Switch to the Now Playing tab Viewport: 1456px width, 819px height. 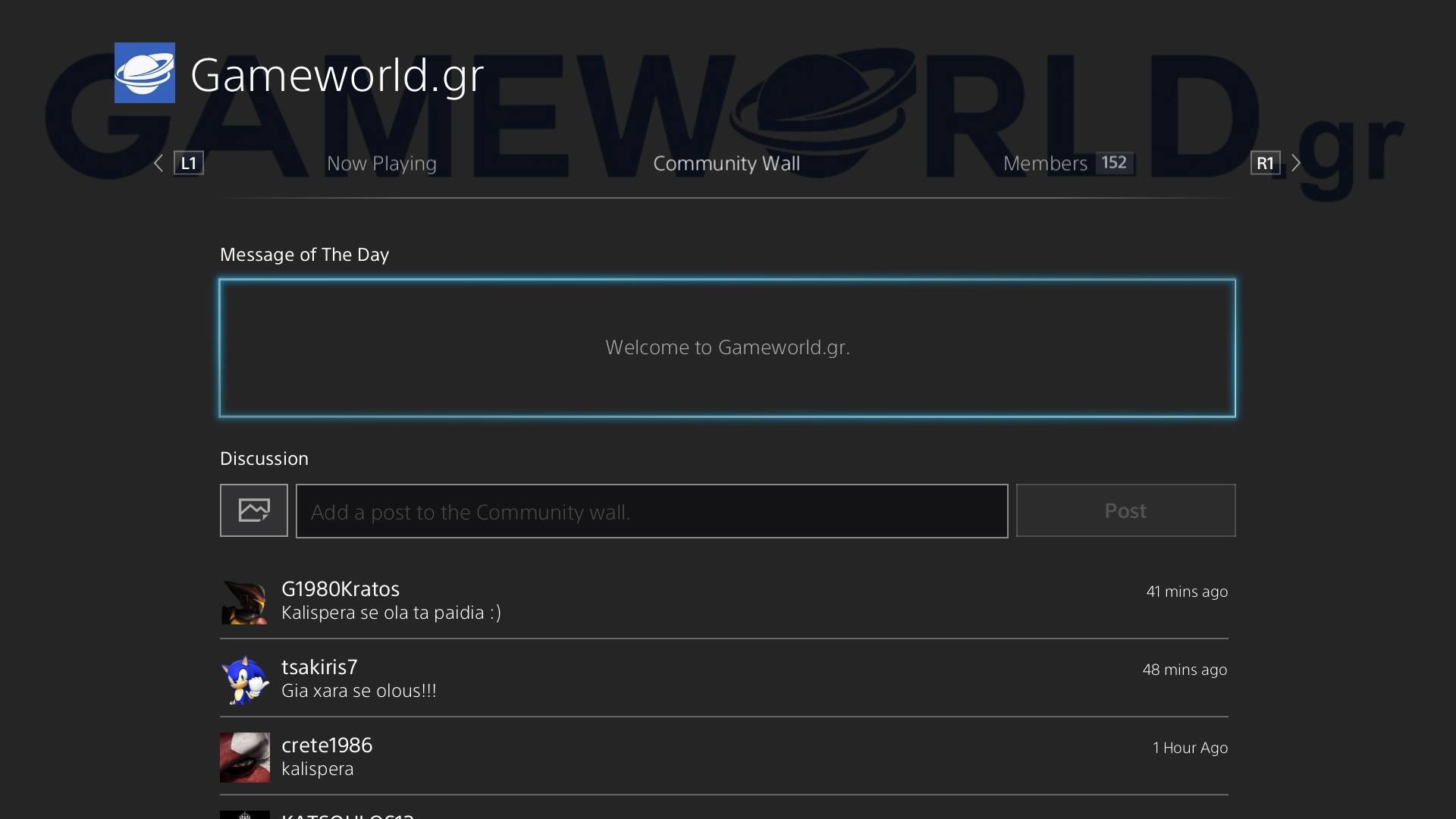click(x=381, y=163)
